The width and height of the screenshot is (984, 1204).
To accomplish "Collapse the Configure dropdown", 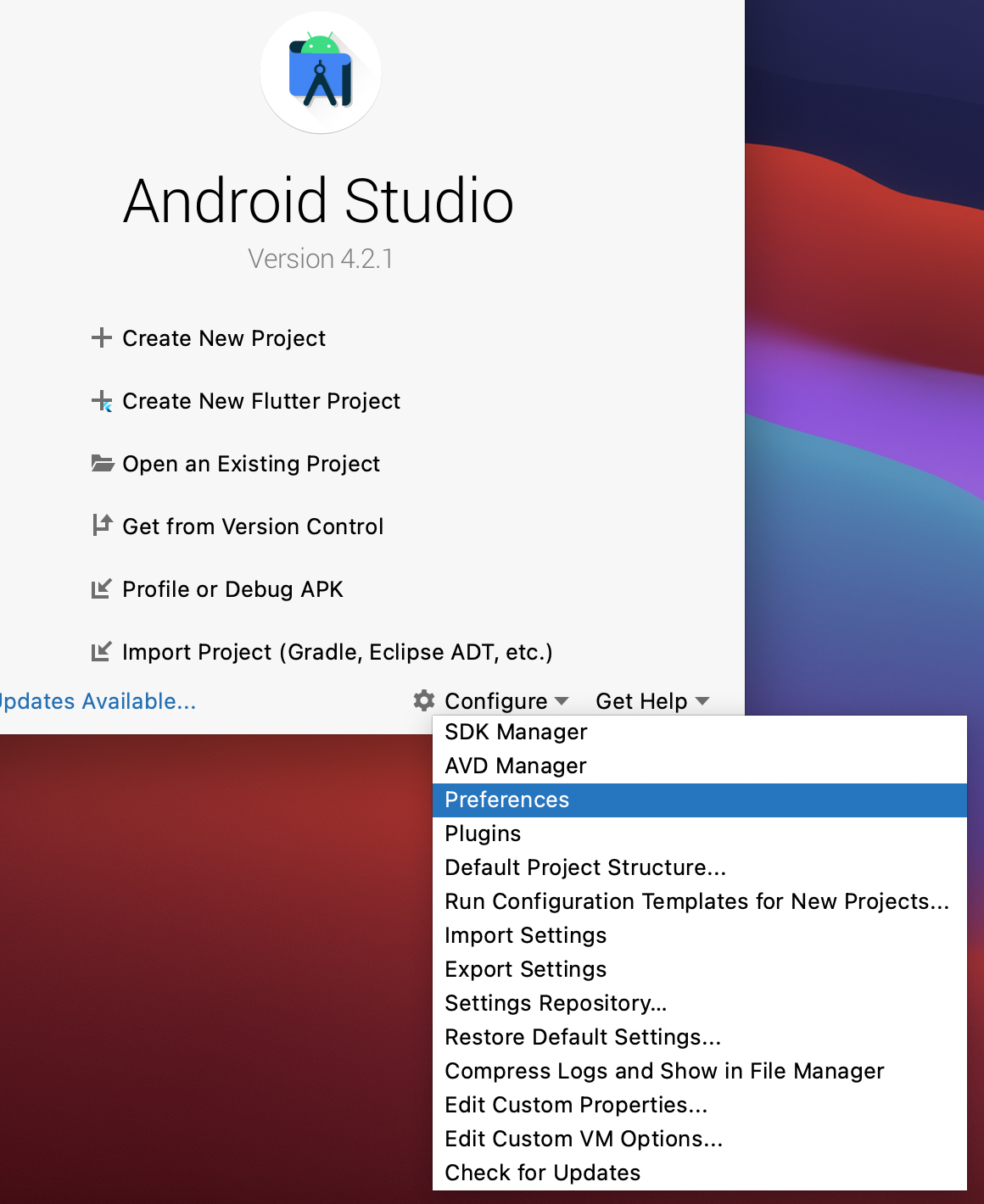I will coord(506,701).
